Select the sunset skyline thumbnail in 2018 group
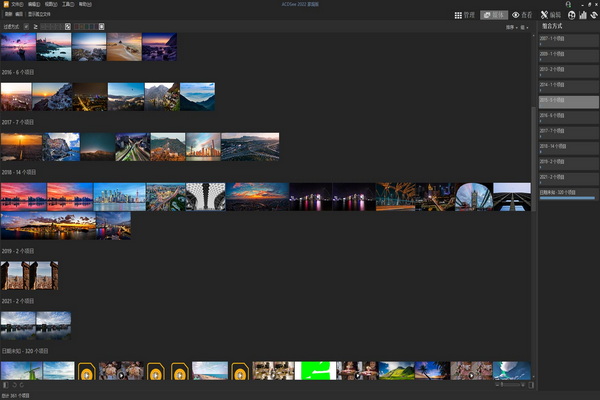 24,197
